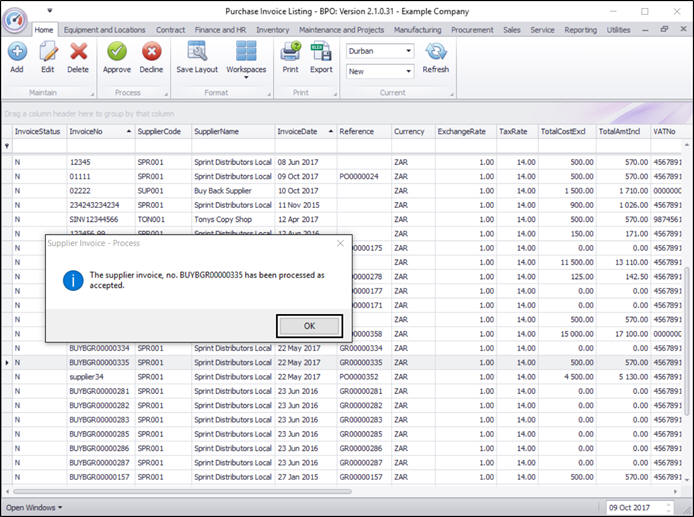Expand the Durban site dropdown
694x517 pixels.
pos(408,51)
